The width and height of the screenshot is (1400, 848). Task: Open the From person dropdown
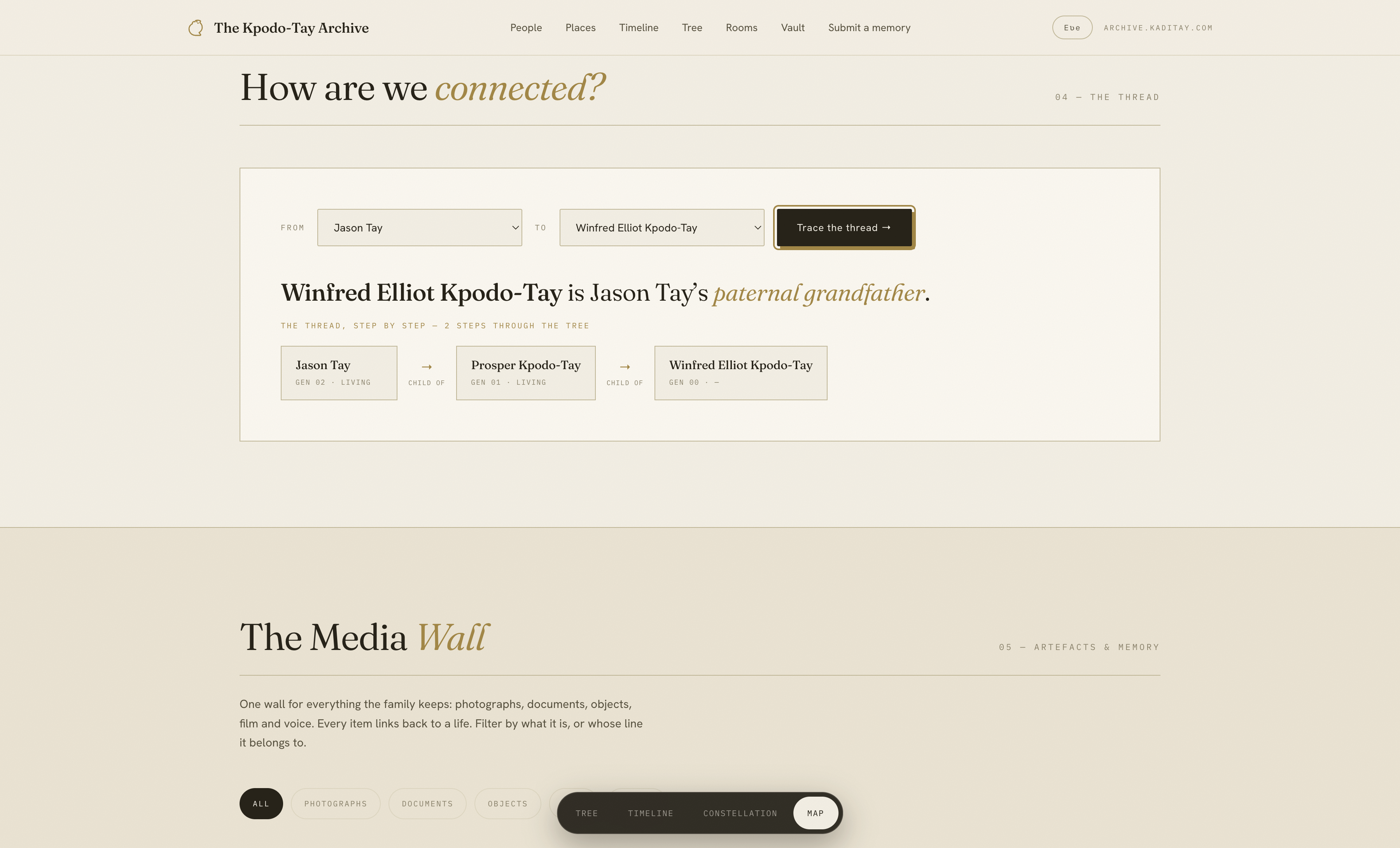coord(419,227)
